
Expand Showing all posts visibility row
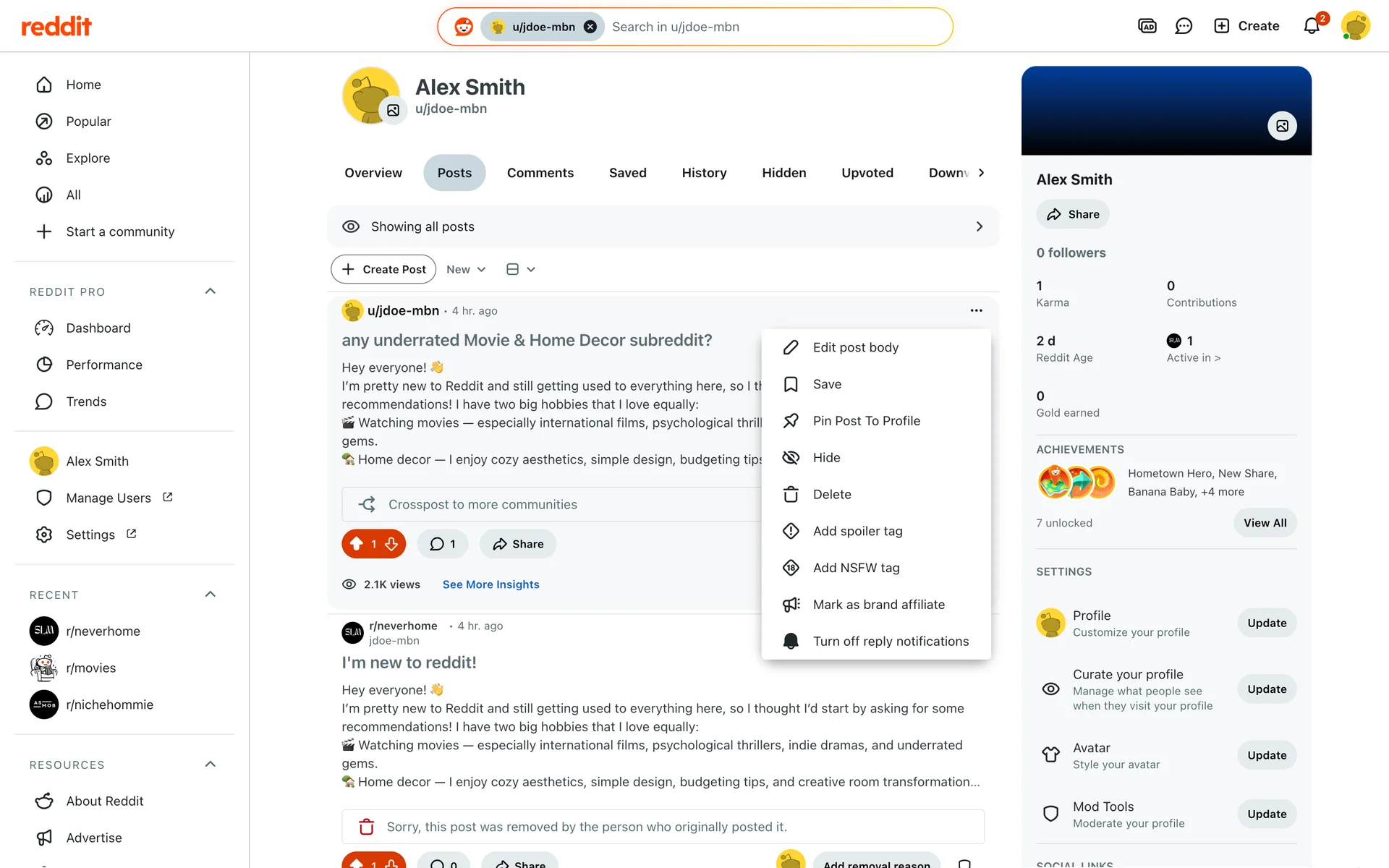[x=663, y=226]
